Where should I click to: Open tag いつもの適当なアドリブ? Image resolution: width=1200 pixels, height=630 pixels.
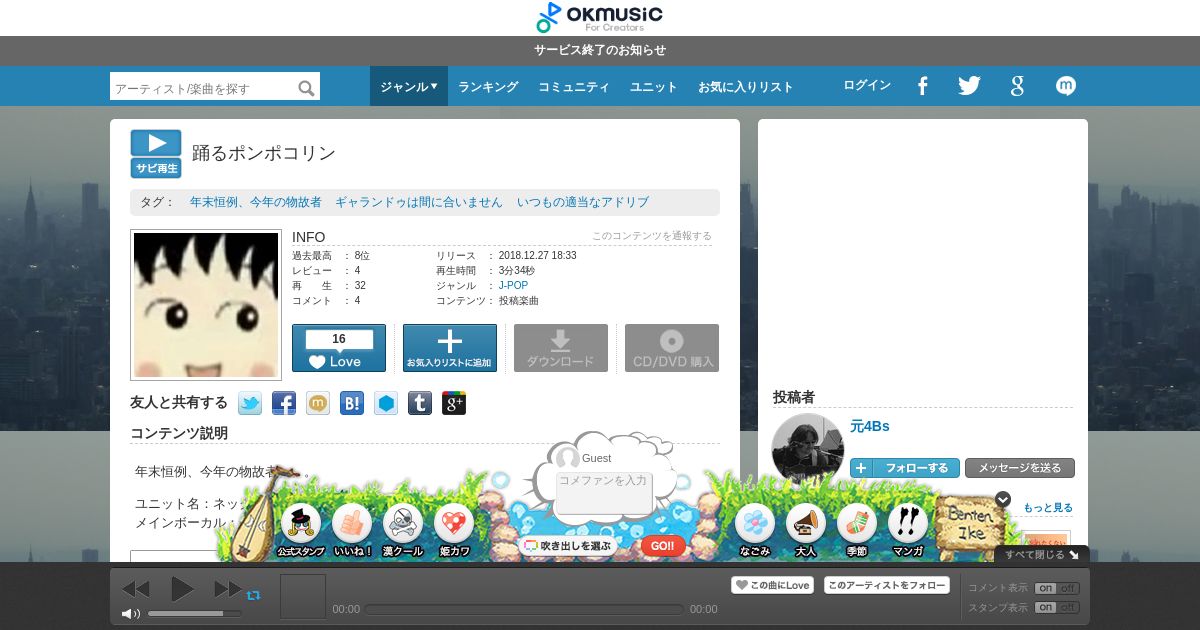pos(583,202)
